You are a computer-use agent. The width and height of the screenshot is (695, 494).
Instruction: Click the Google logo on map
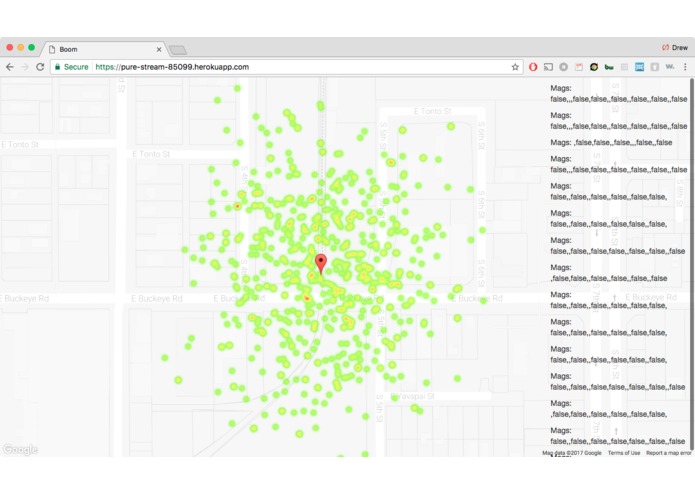coord(20,449)
